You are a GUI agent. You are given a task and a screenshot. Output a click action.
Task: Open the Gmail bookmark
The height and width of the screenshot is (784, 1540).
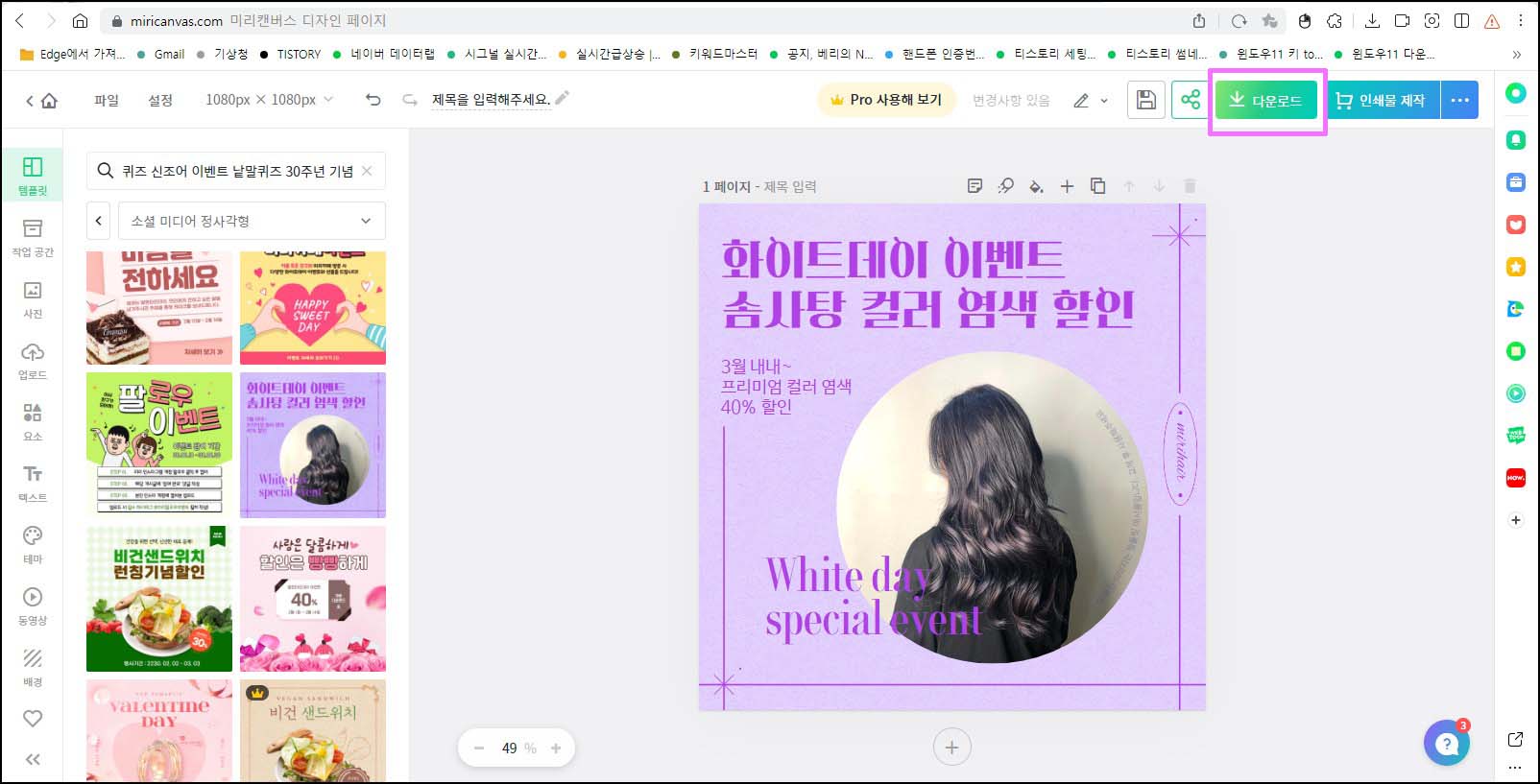click(160, 54)
